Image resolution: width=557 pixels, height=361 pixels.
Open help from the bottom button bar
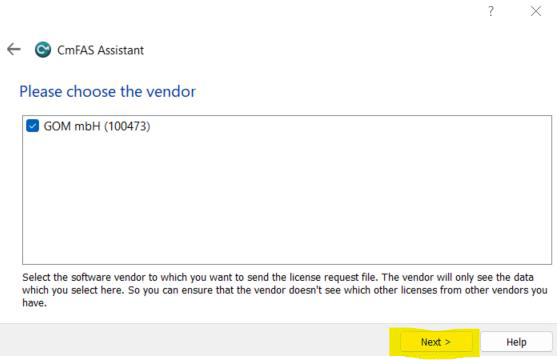(x=517, y=342)
